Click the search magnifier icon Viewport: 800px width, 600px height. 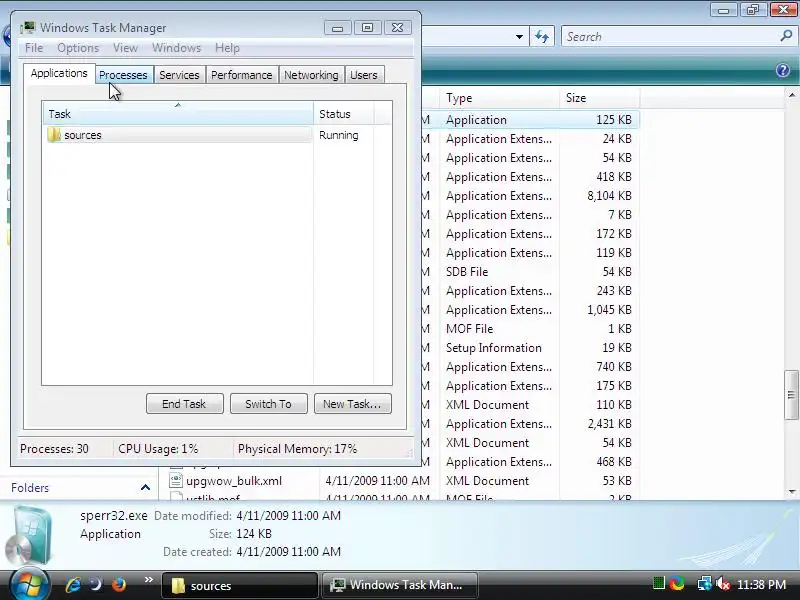click(786, 36)
